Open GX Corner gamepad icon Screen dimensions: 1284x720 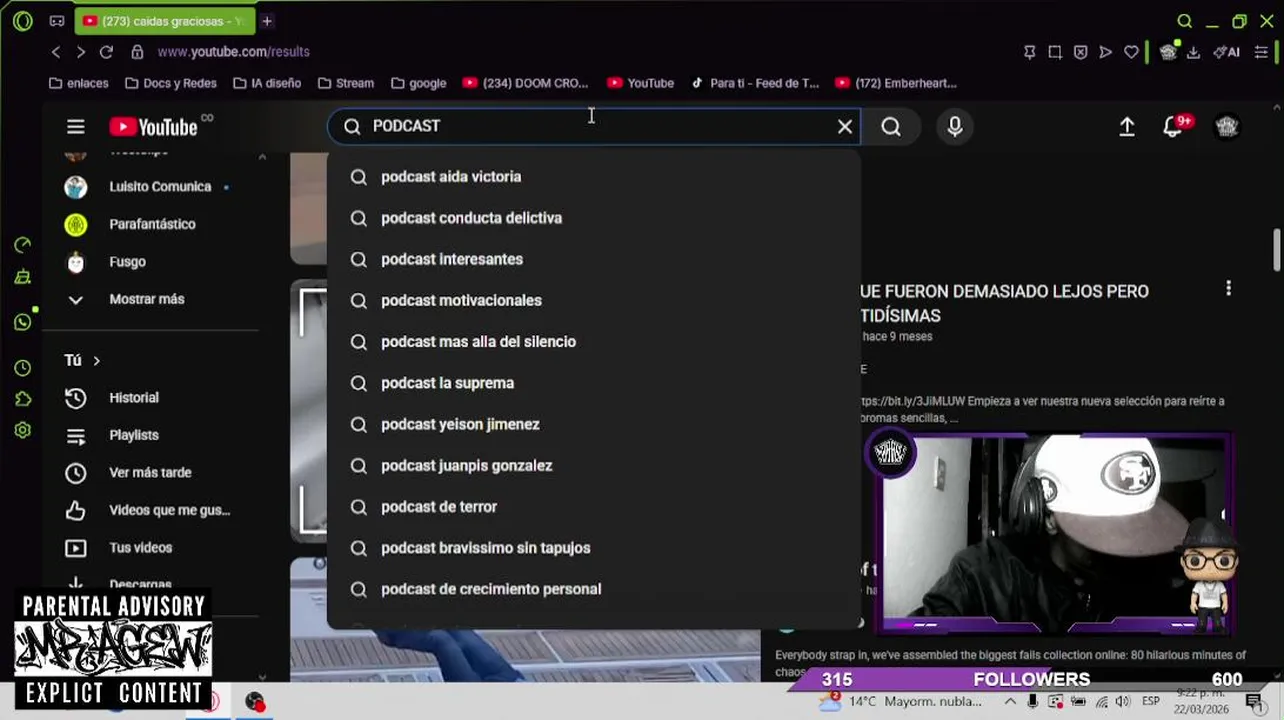click(57, 21)
